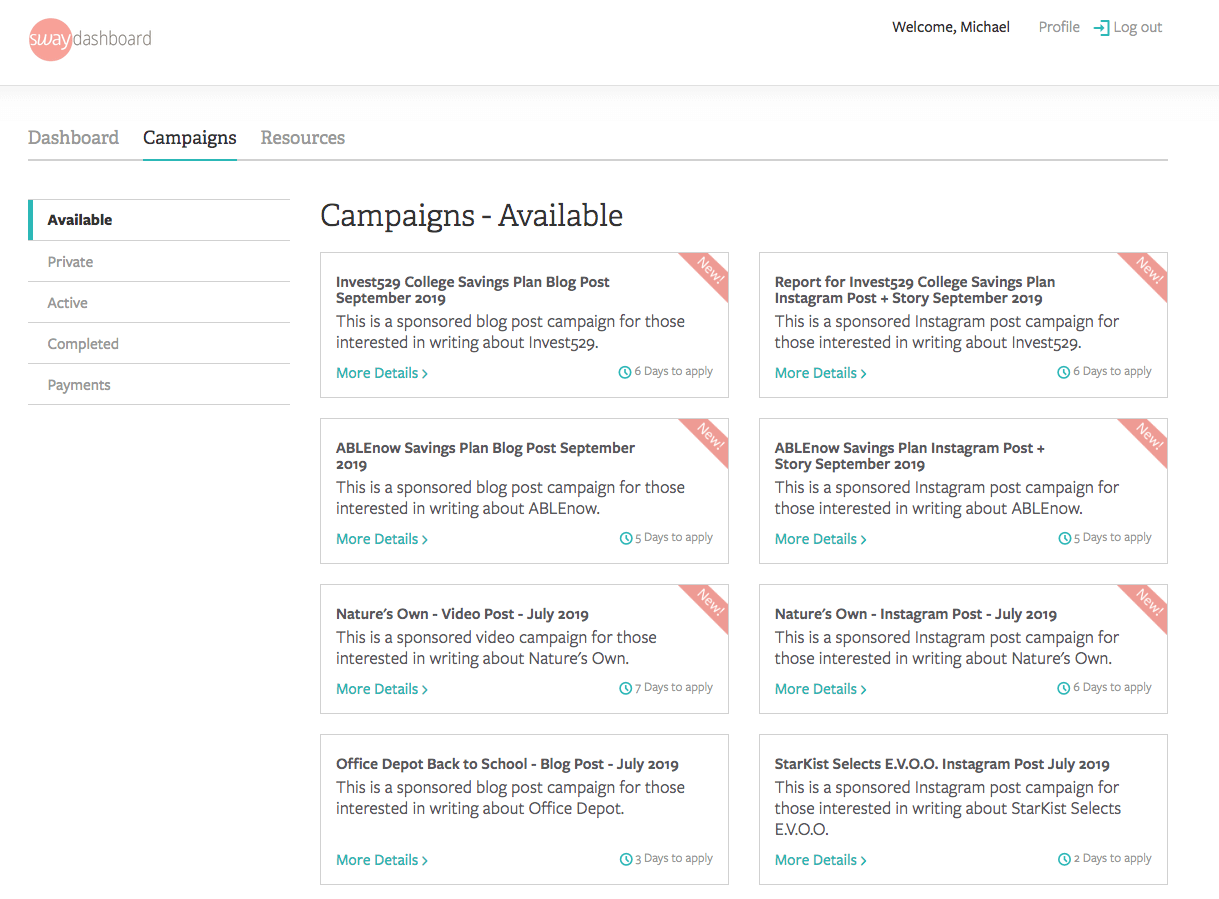Click the "Campaigns - Available" heading
Screen dimensions: 1219x899
[x=471, y=215]
